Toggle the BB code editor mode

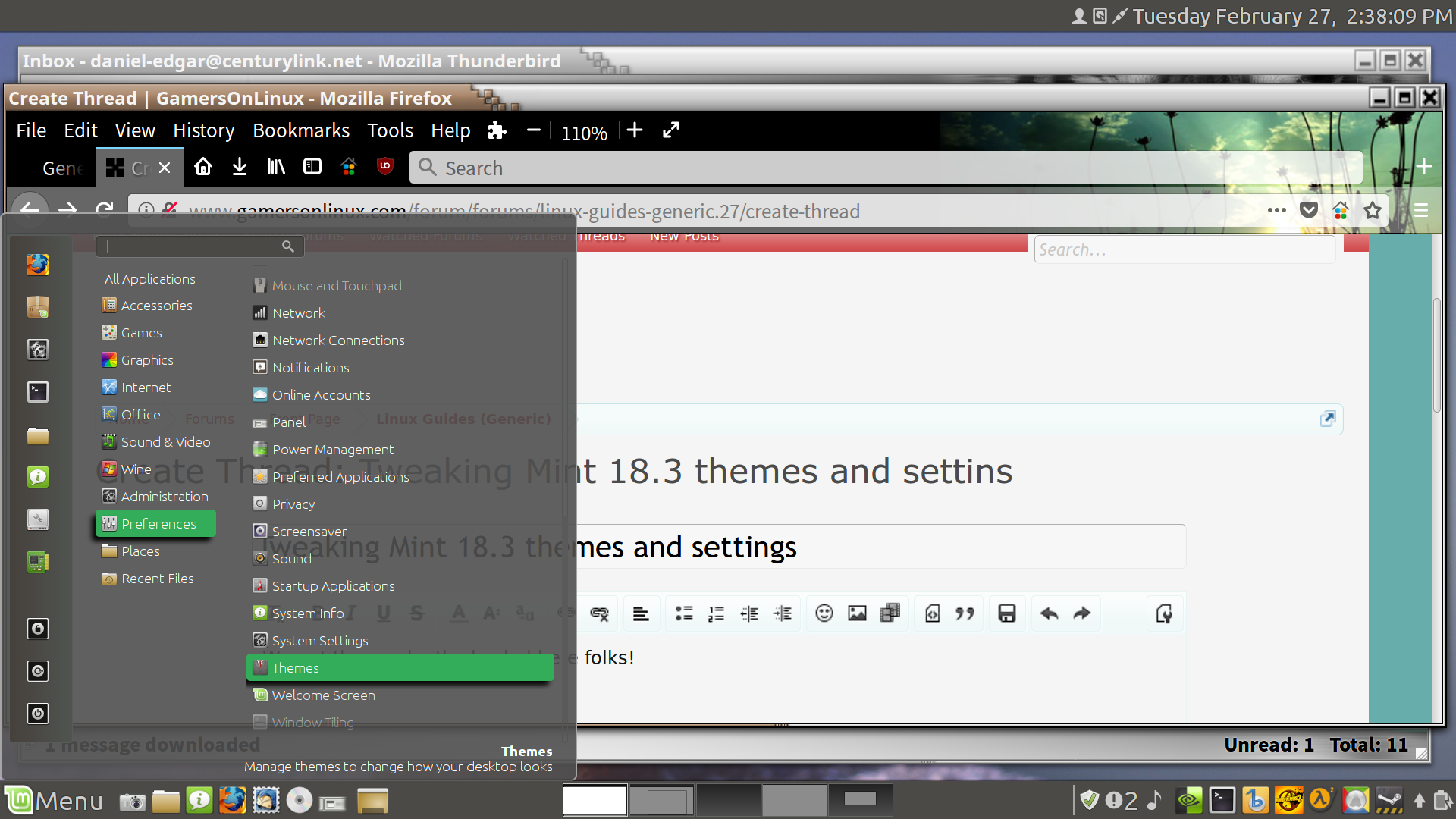pos(1164,613)
